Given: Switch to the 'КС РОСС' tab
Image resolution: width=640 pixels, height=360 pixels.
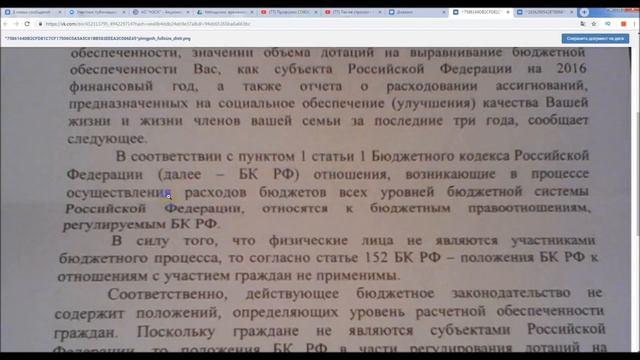Looking at the screenshot, I should (161, 12).
